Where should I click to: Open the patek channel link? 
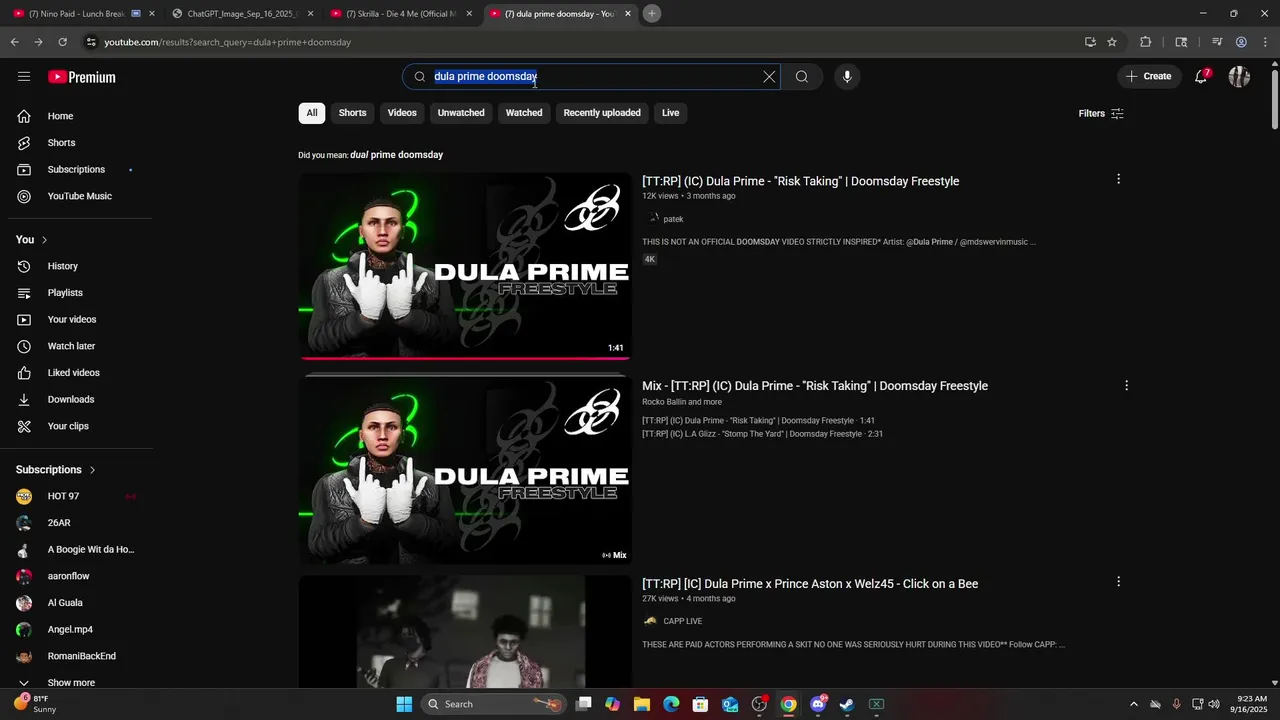click(x=673, y=219)
